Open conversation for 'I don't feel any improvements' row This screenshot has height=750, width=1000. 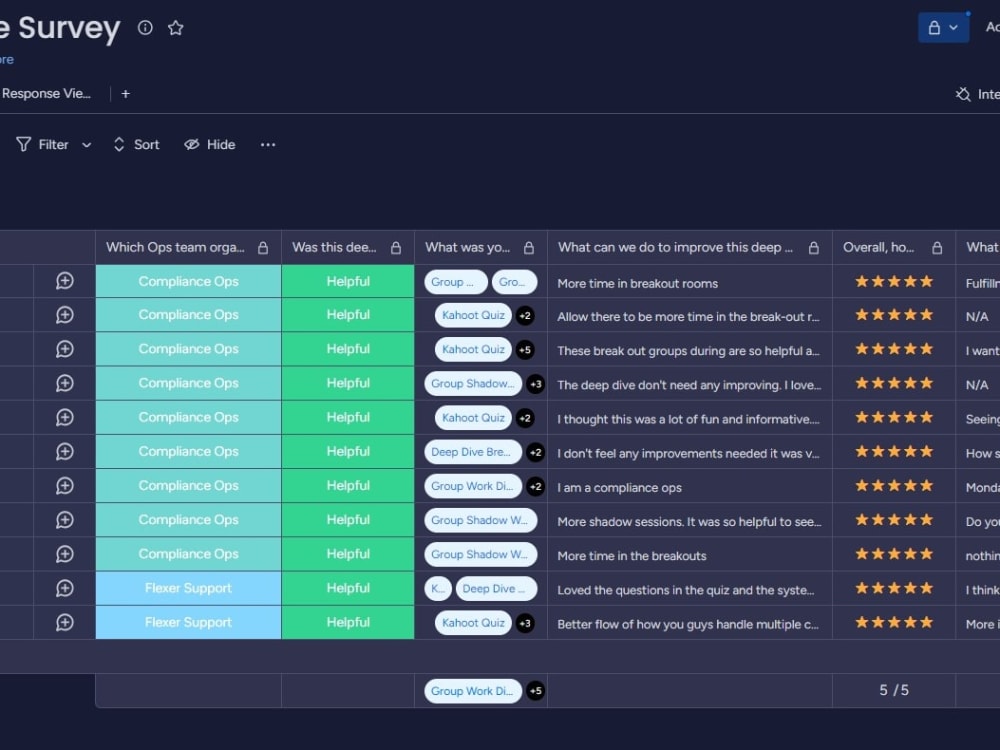[64, 452]
